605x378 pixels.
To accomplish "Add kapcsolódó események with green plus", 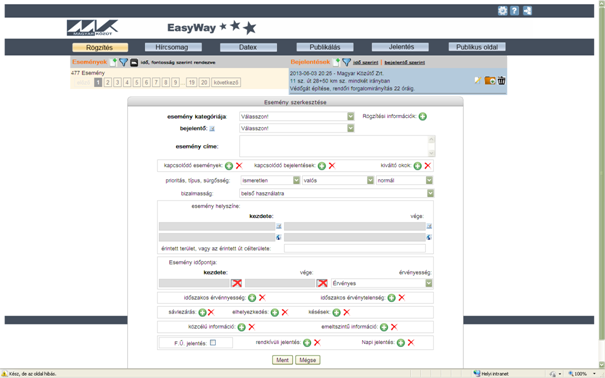I will click(x=229, y=166).
